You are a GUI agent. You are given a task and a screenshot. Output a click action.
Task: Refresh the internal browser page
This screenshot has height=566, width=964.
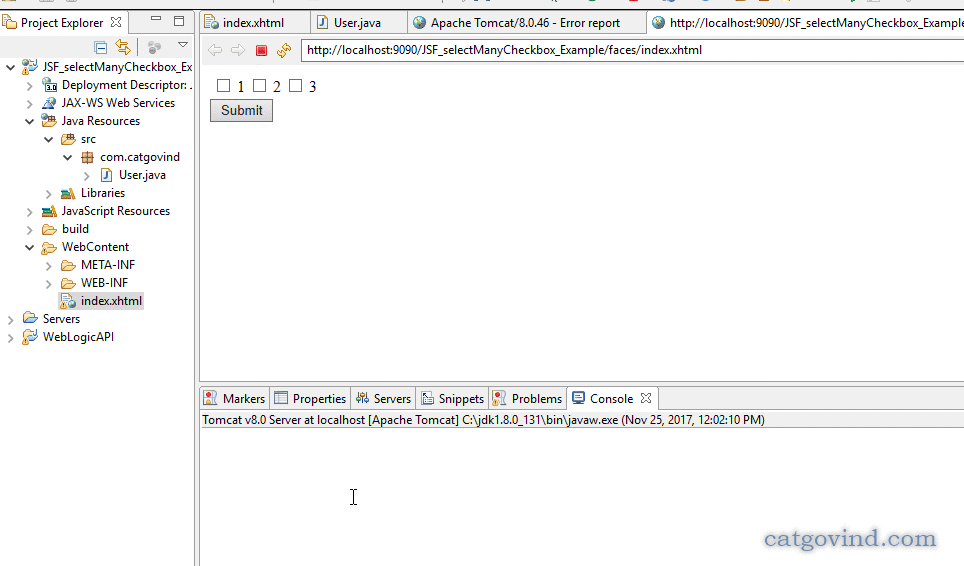pyautogui.click(x=283, y=50)
